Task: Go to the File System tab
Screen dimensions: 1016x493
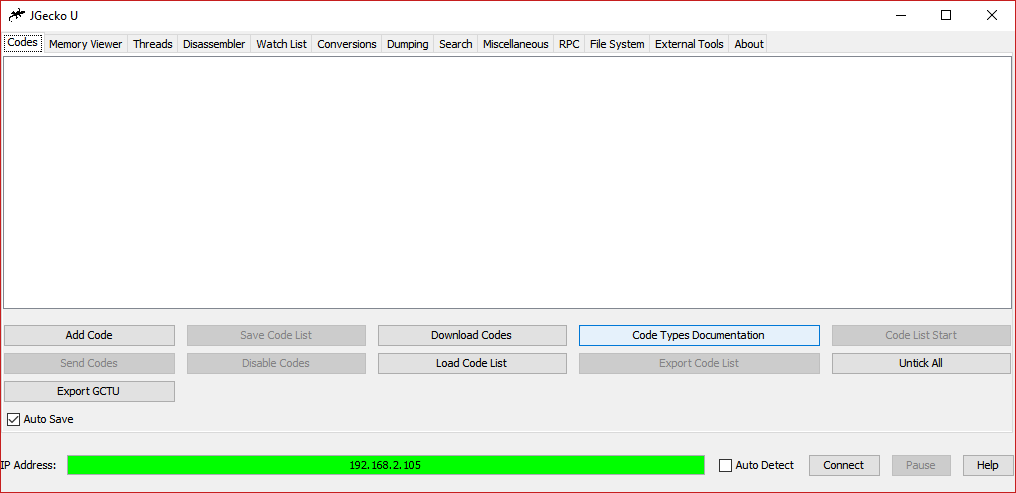Action: [x=617, y=44]
